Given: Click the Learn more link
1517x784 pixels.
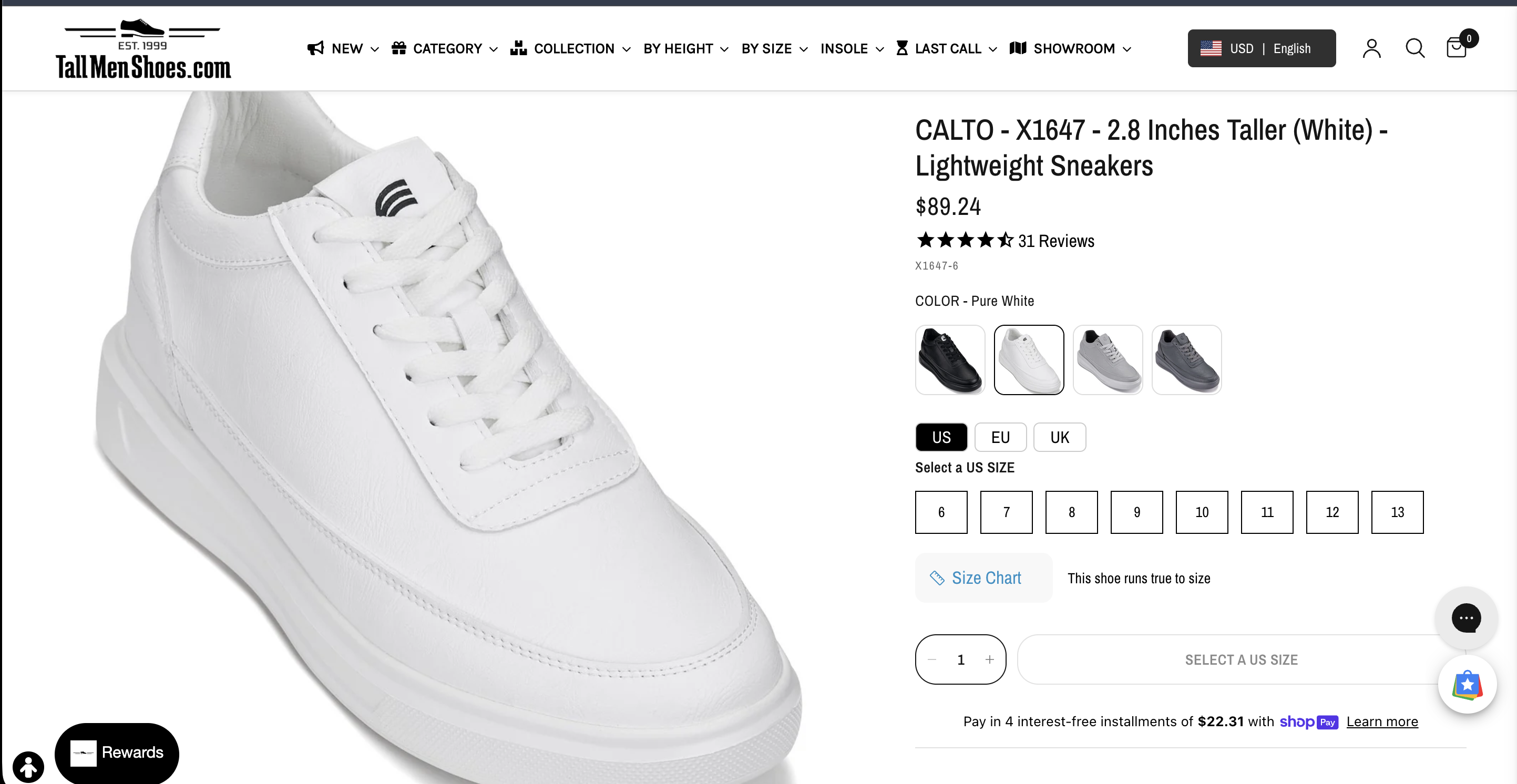Looking at the screenshot, I should (x=1381, y=721).
